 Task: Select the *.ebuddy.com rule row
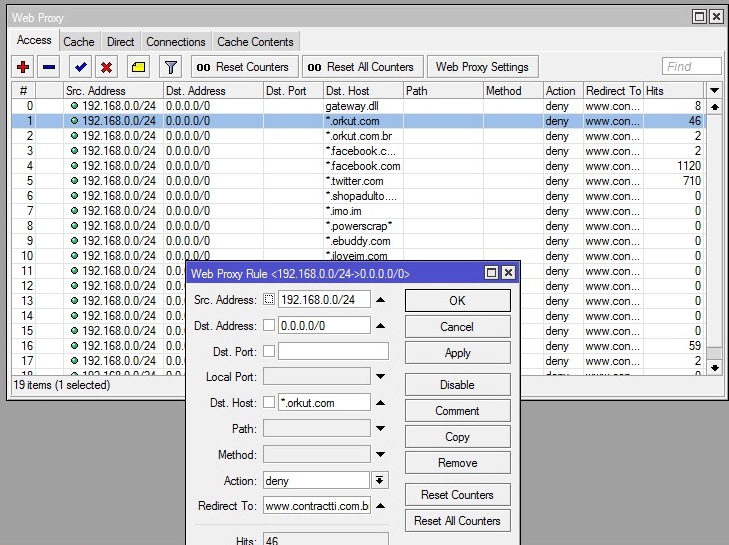358,240
